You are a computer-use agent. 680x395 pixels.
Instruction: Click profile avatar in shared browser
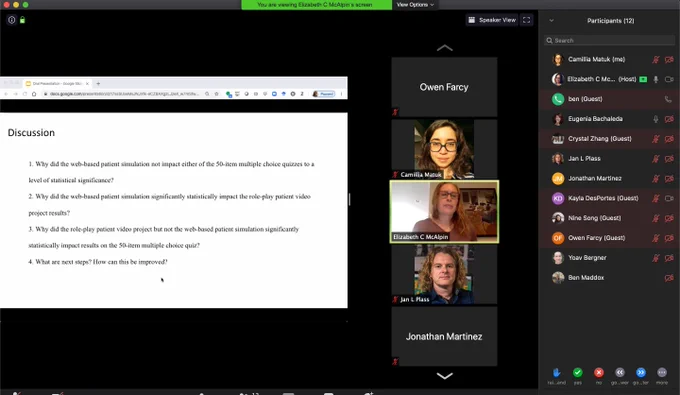tap(315, 94)
